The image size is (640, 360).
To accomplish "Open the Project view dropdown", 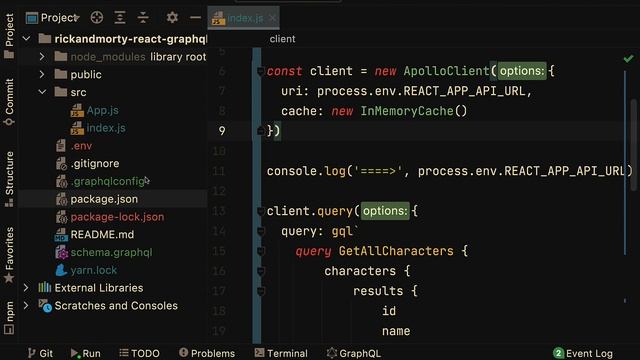I will click(x=53, y=18).
